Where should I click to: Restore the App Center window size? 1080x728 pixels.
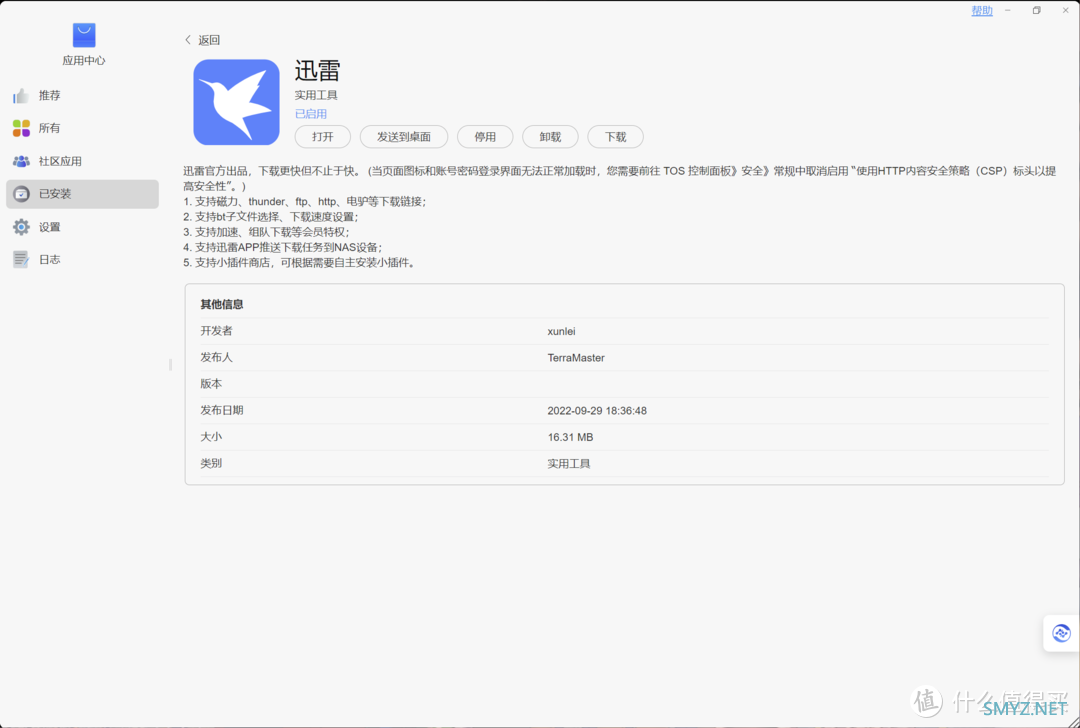[x=1037, y=10]
